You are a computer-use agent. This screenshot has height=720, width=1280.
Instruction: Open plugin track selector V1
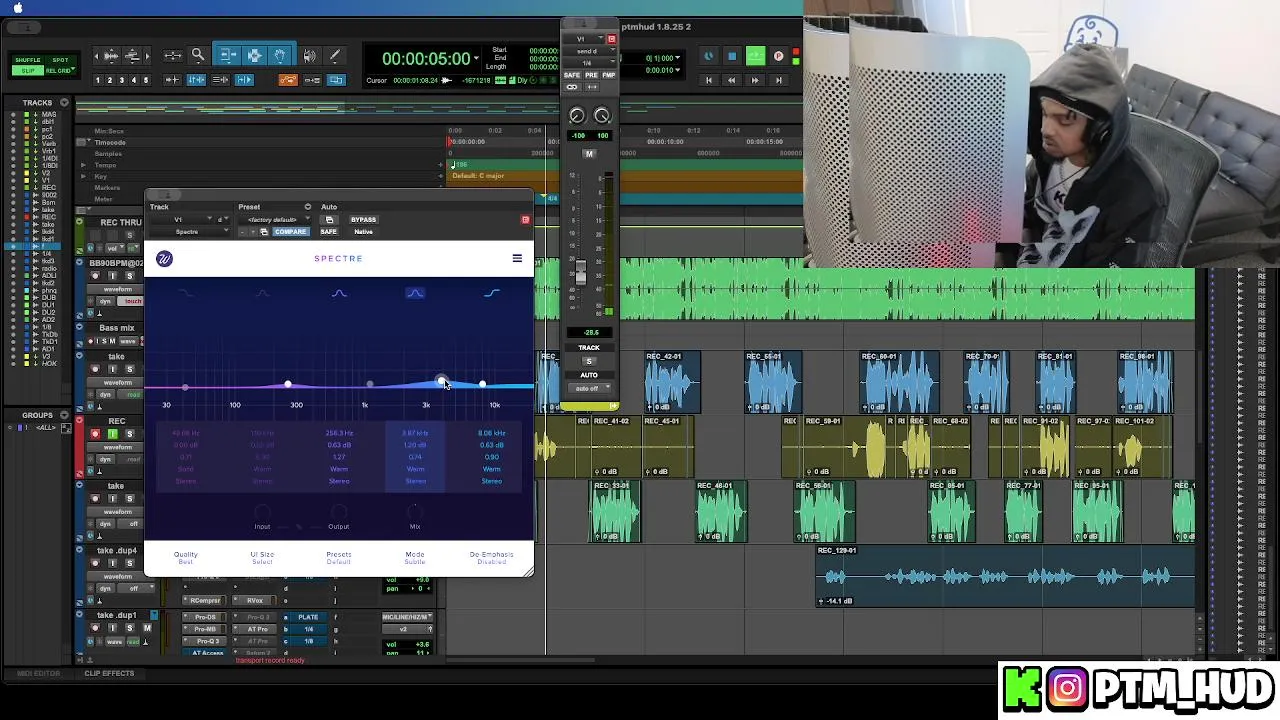pyautogui.click(x=180, y=220)
